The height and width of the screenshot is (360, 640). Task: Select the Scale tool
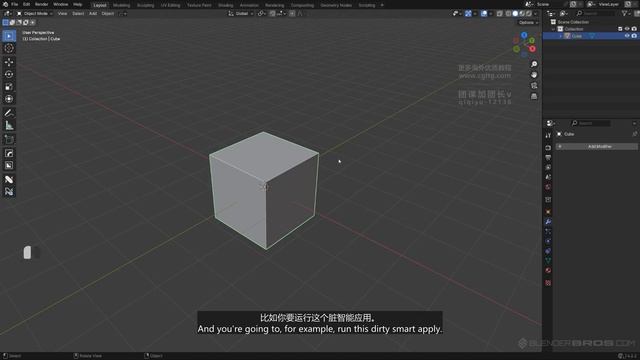point(9,87)
